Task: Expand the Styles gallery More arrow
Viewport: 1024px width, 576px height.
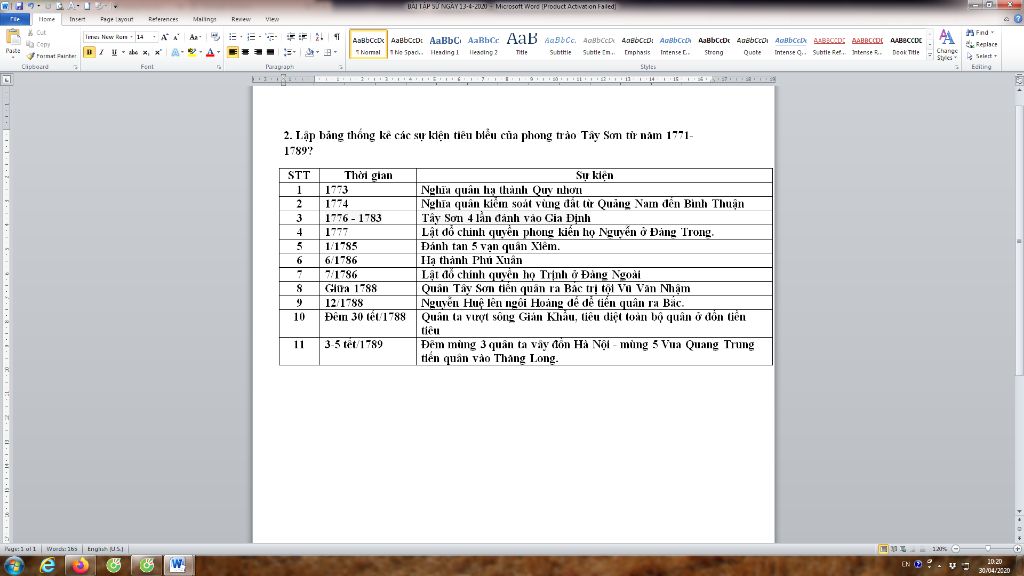Action: pos(930,56)
